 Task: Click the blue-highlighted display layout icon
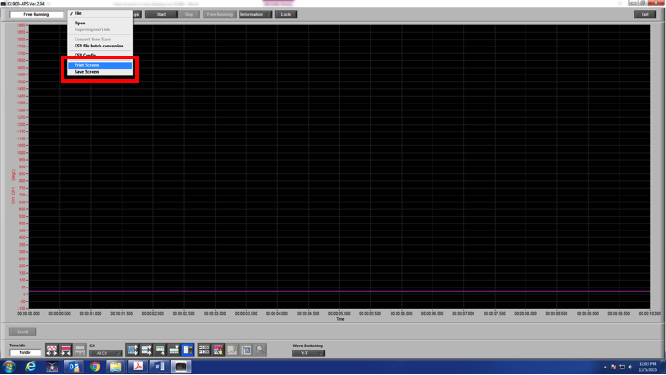[188, 350]
